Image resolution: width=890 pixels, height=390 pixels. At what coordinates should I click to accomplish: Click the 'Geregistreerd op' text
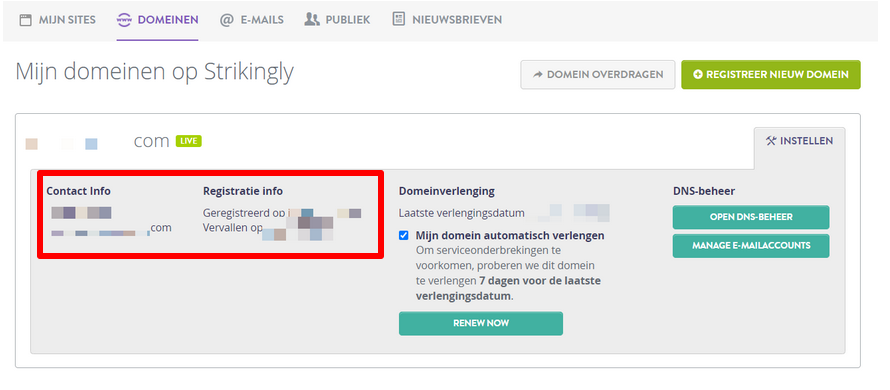pos(244,213)
